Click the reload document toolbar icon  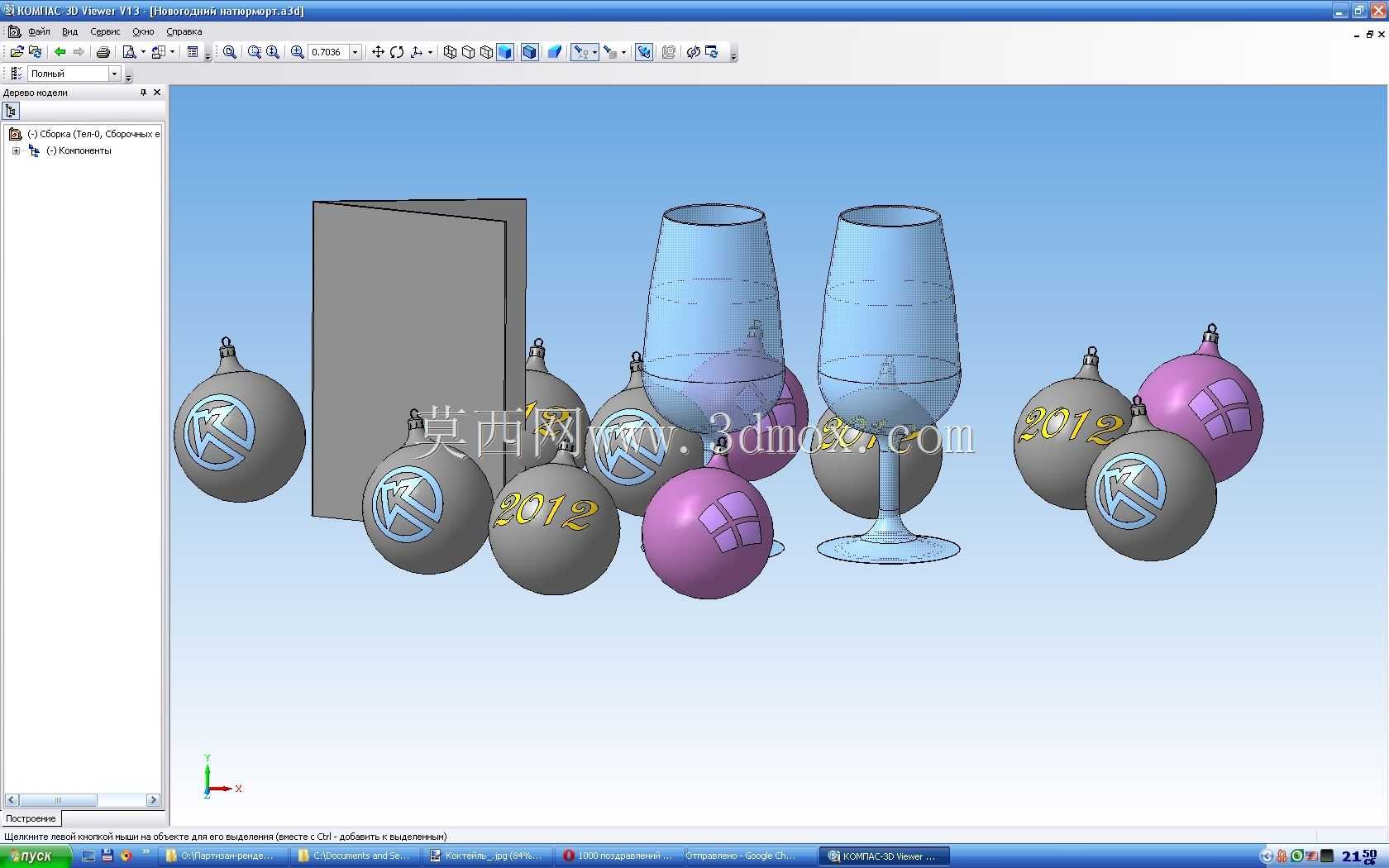pyautogui.click(x=36, y=52)
